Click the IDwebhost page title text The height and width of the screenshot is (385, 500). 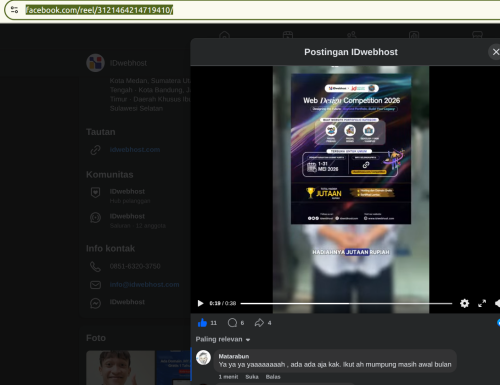coord(128,63)
